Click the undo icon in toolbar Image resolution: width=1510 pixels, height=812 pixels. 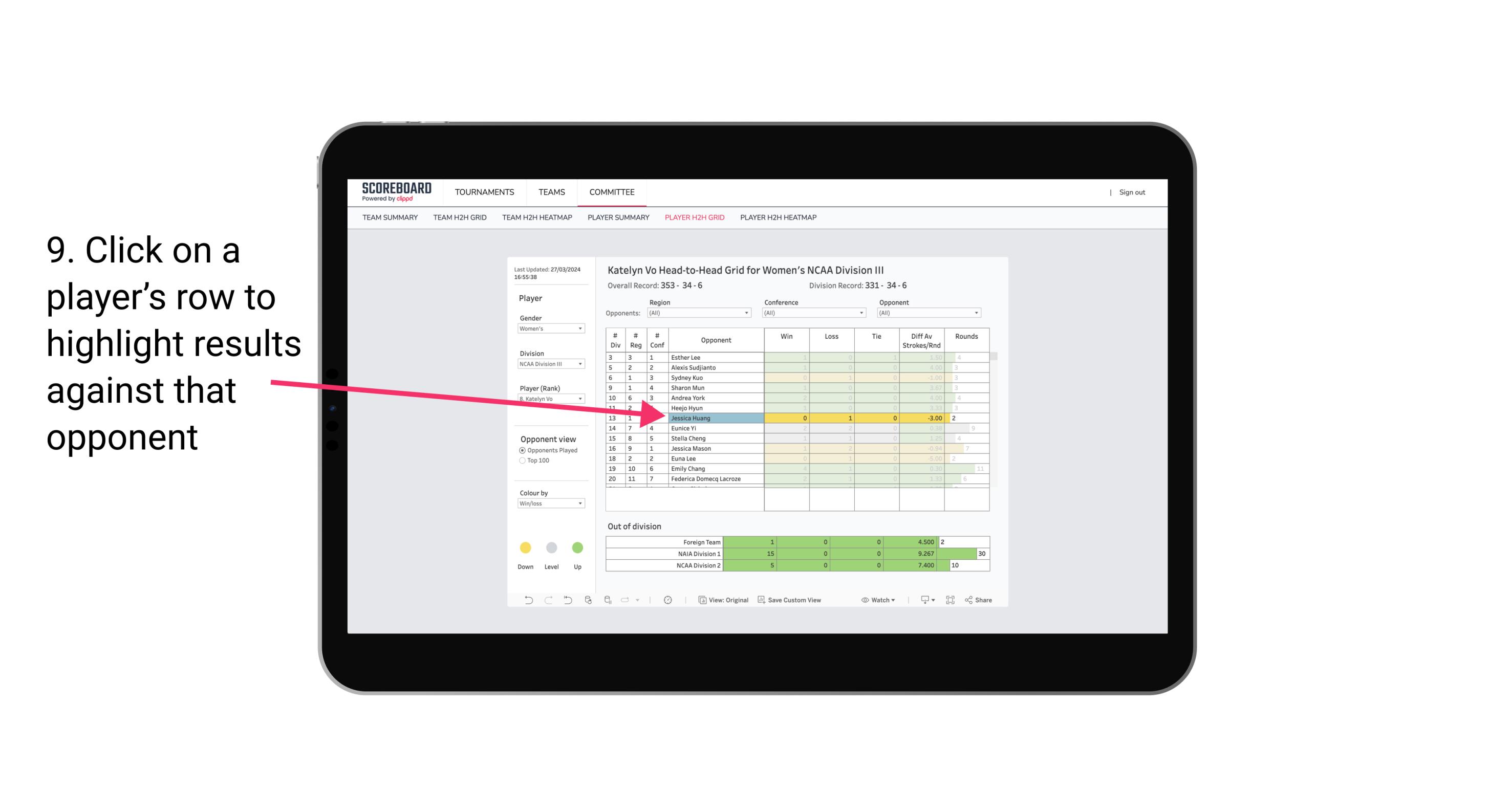524,601
